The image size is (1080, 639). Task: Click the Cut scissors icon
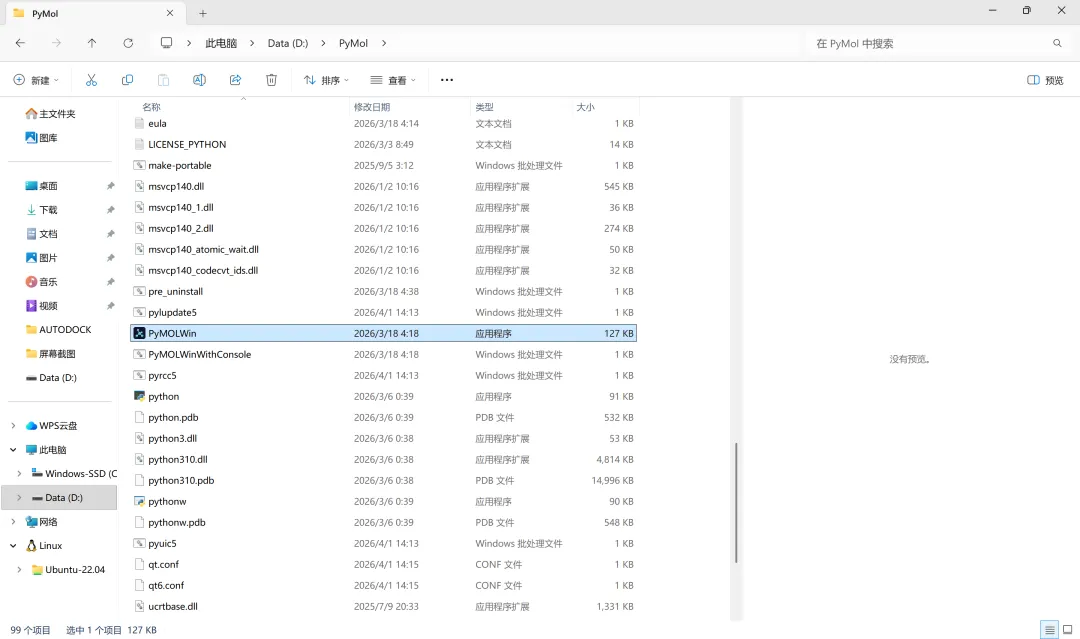(x=91, y=80)
